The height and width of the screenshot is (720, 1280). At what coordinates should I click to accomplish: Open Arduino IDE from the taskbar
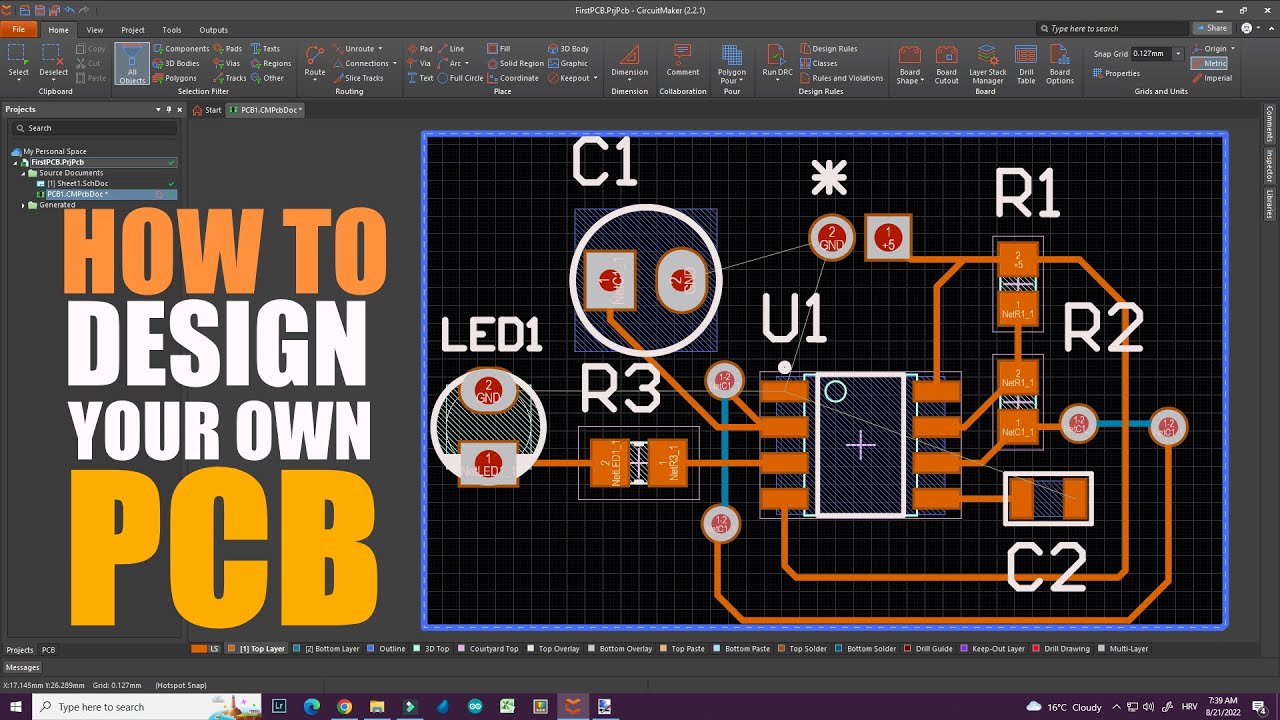point(475,706)
